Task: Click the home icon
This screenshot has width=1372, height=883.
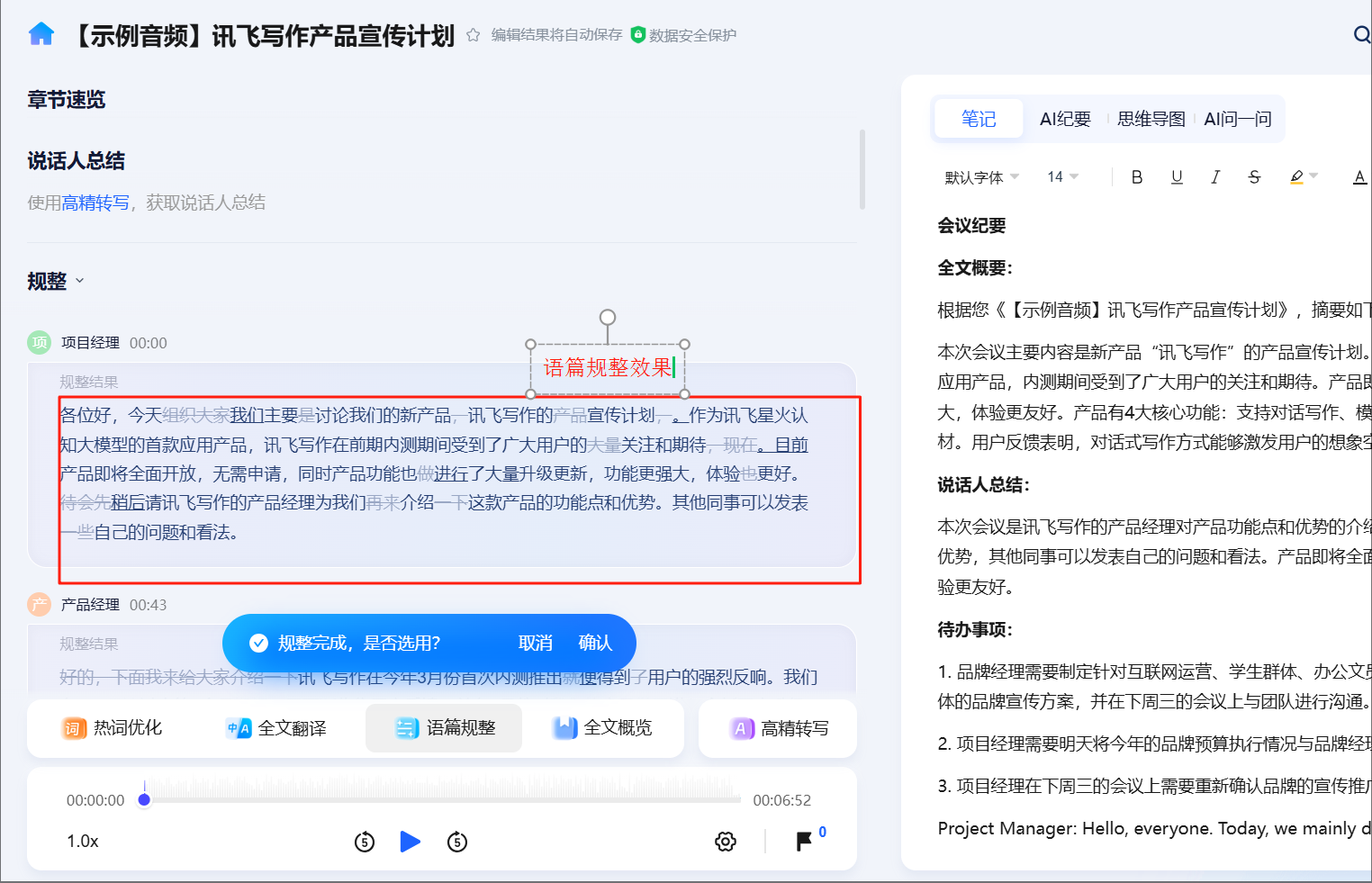Action: point(41,34)
